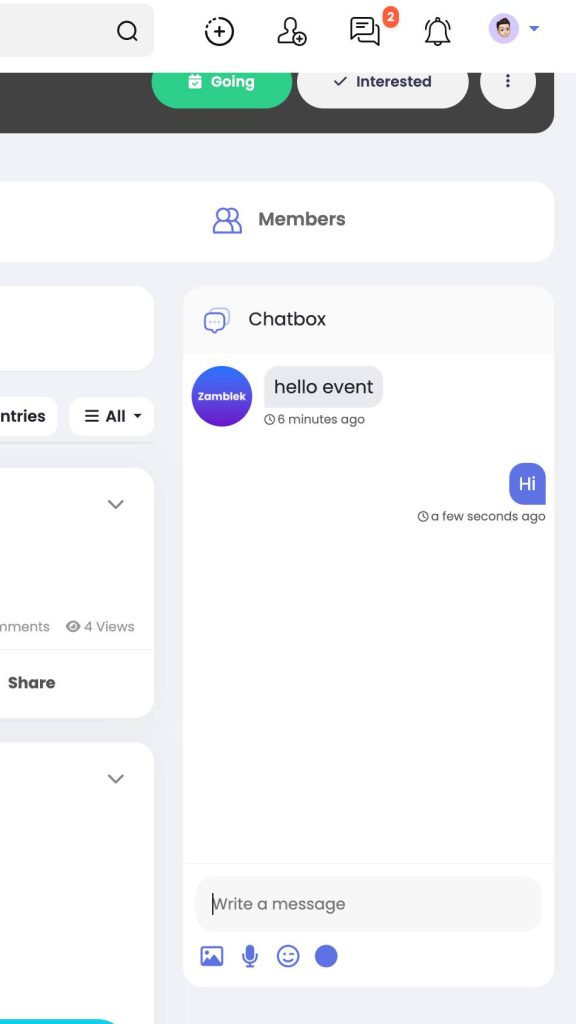
Task: Open the create new plus-circle icon
Action: click(219, 31)
